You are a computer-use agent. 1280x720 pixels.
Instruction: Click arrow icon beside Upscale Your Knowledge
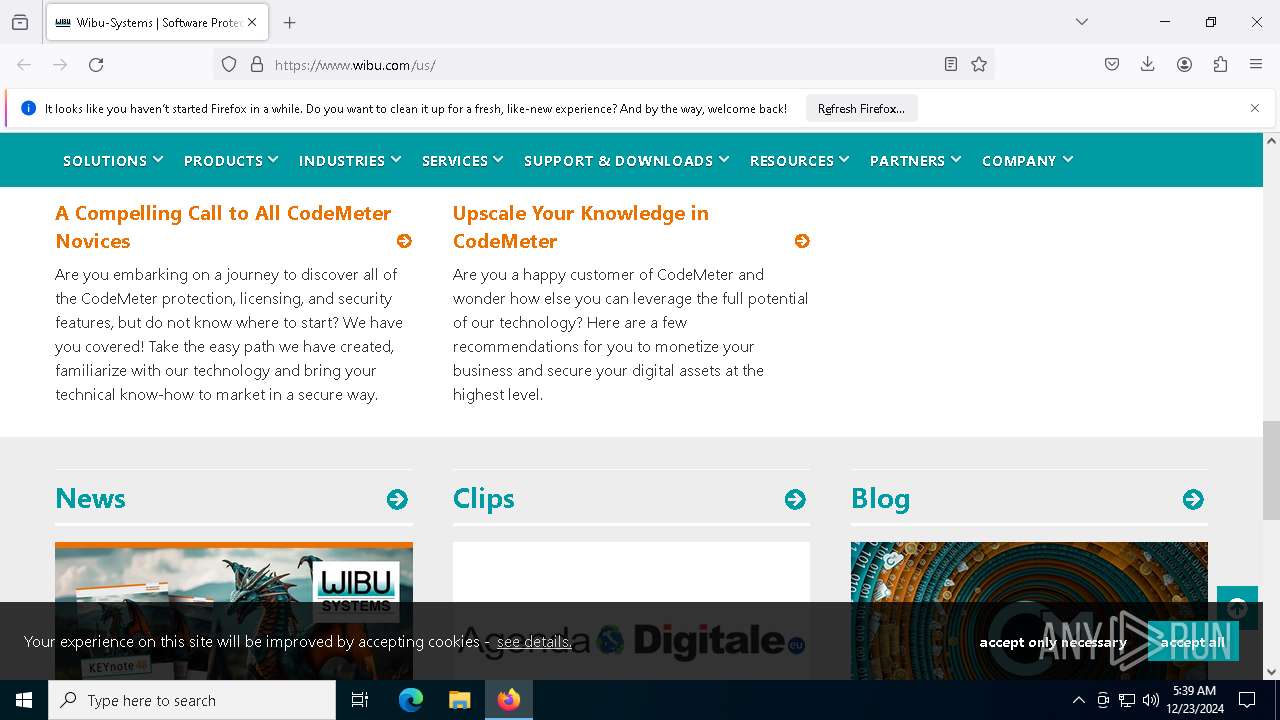(x=802, y=241)
